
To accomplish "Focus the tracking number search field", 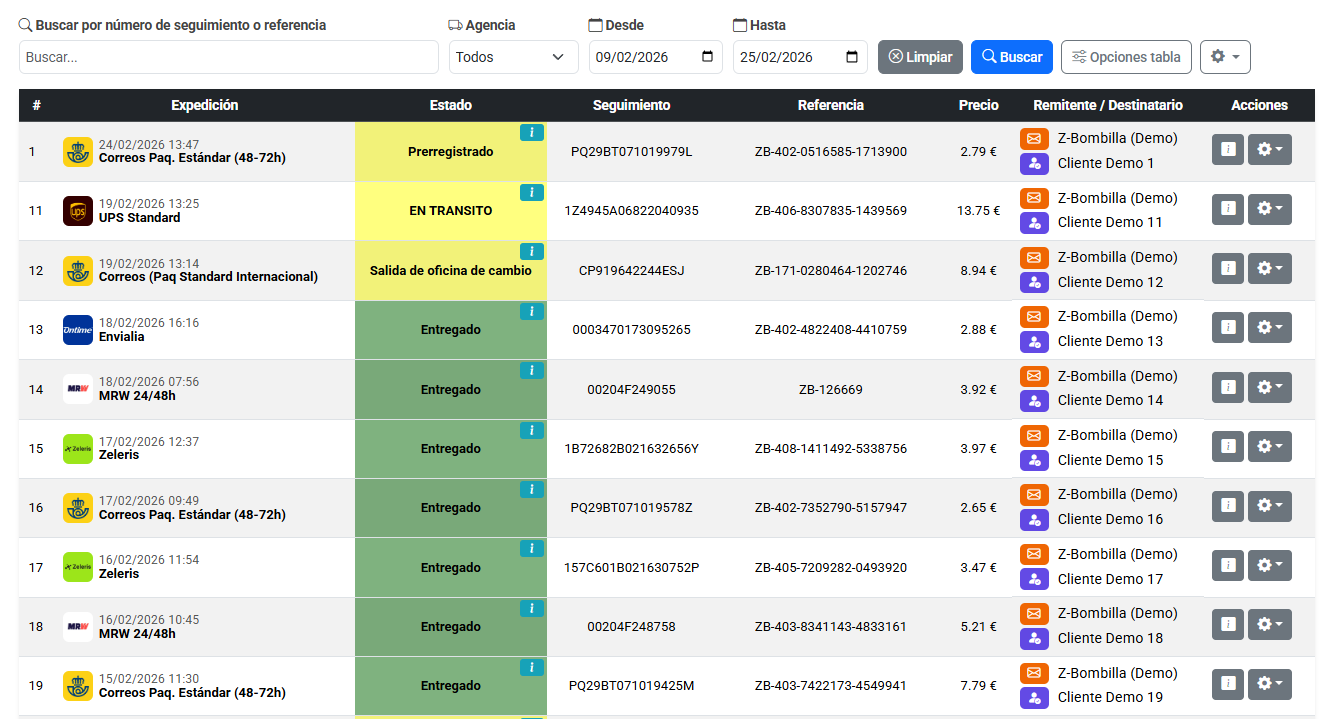I will point(228,57).
